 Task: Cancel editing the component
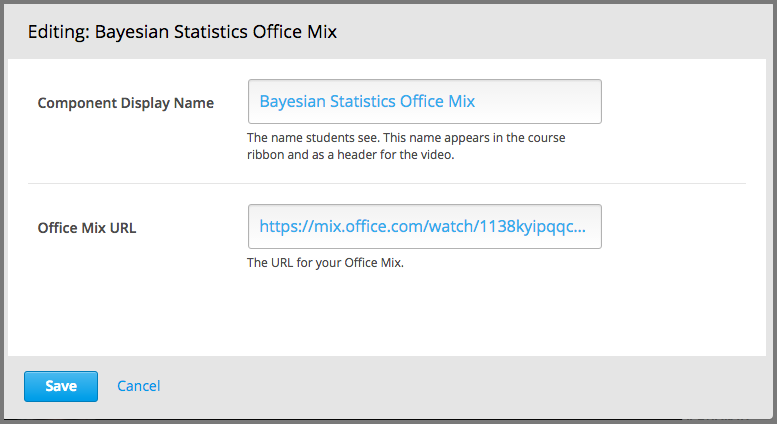click(138, 386)
